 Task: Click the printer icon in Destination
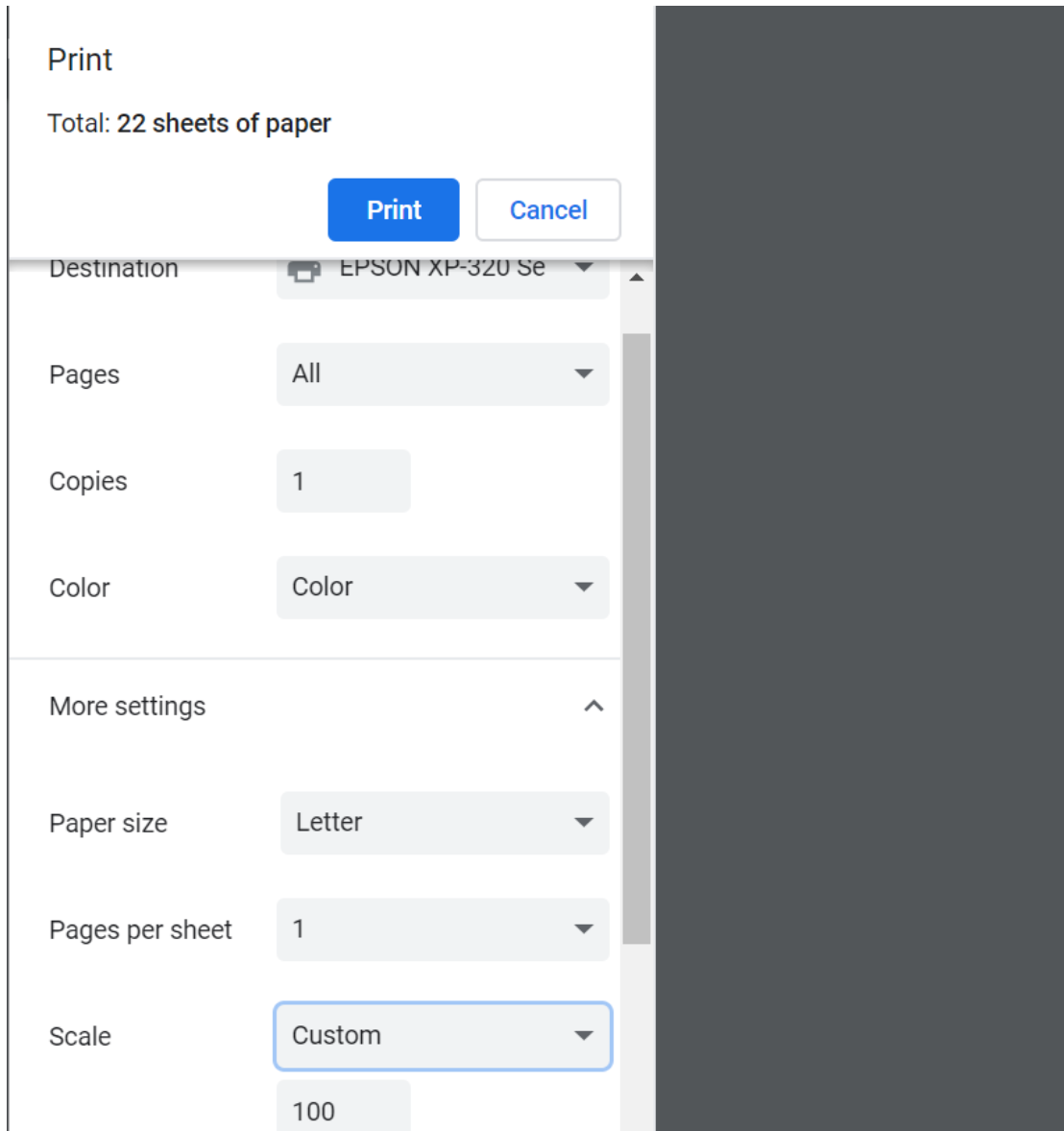tap(304, 272)
